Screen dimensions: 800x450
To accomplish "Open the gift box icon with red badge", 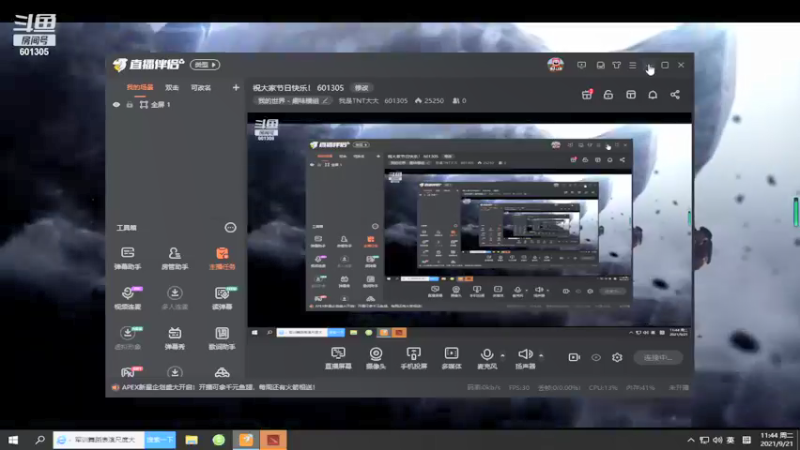I will click(587, 94).
